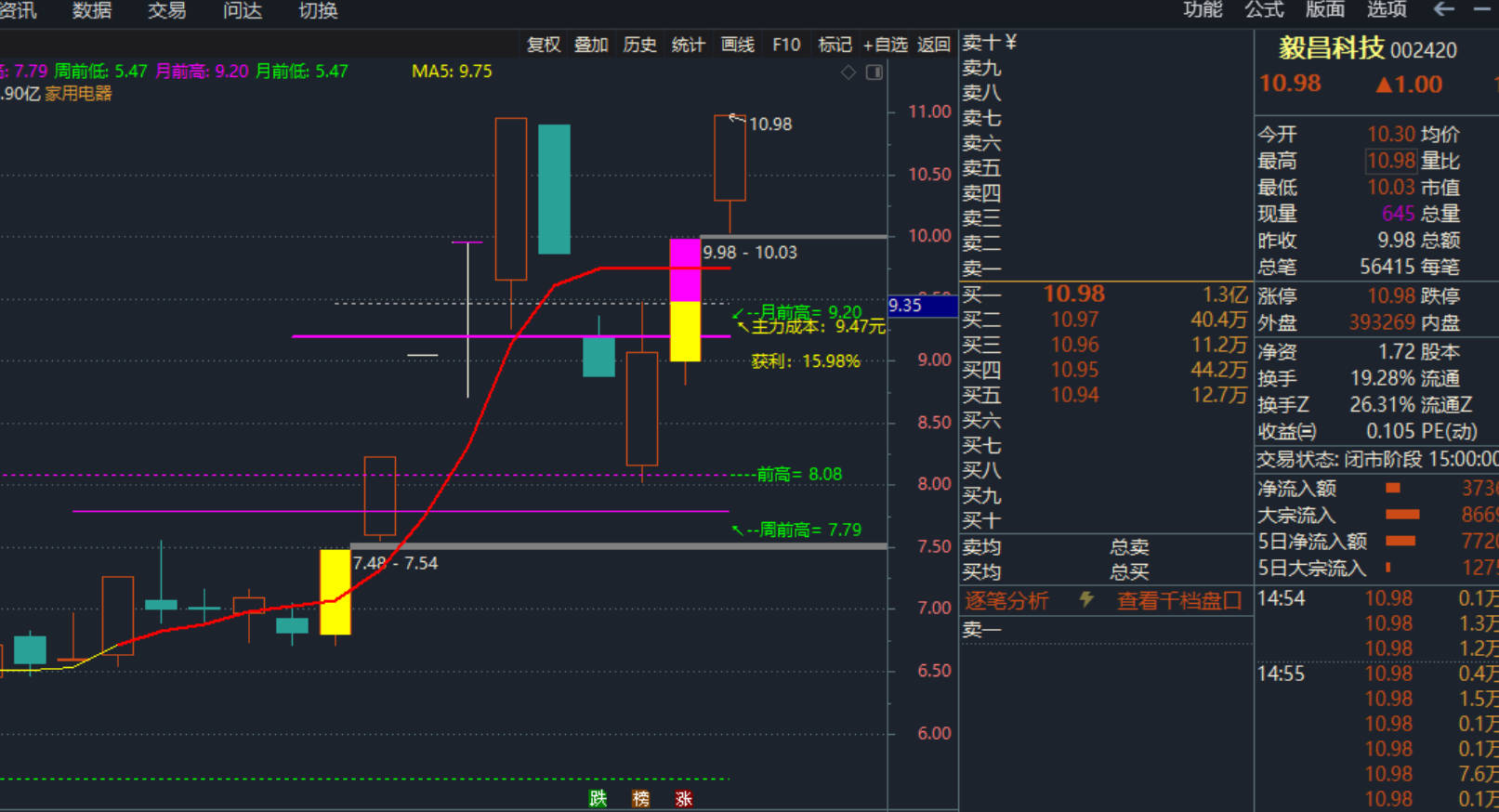Click the stock code 002420
This screenshot has height=812, width=1499.
click(x=1424, y=50)
